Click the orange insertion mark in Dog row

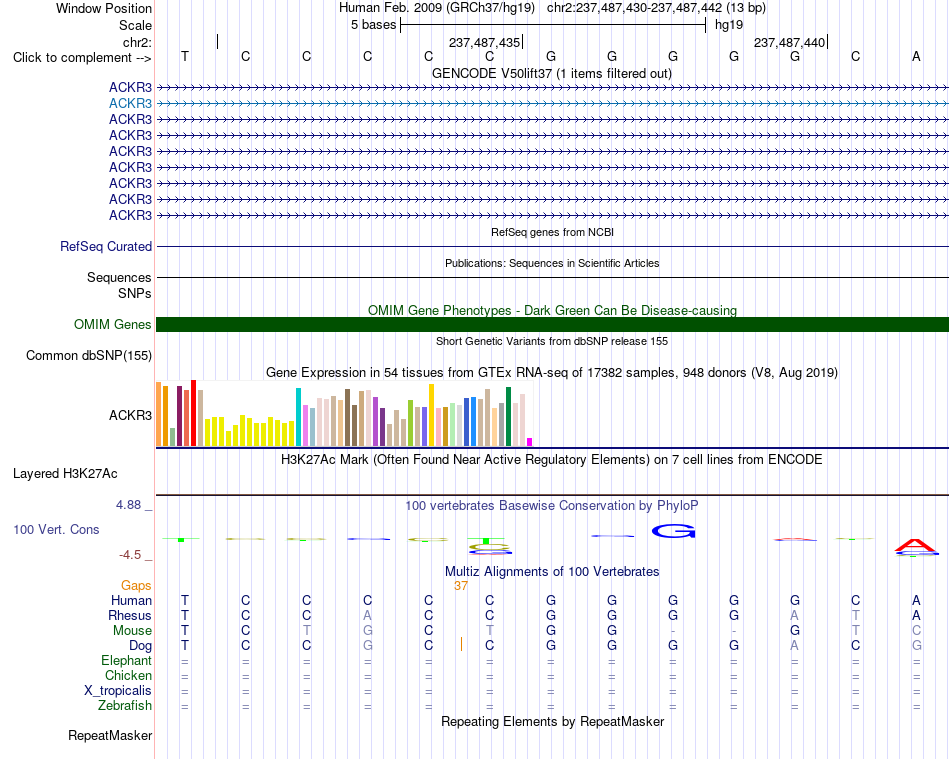[x=462, y=644]
